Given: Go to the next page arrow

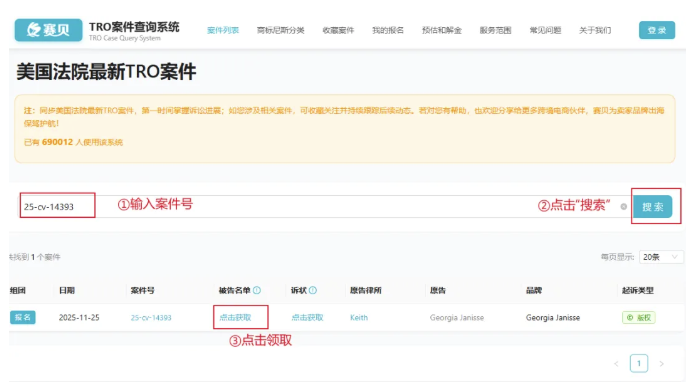Looking at the screenshot, I should click(661, 364).
